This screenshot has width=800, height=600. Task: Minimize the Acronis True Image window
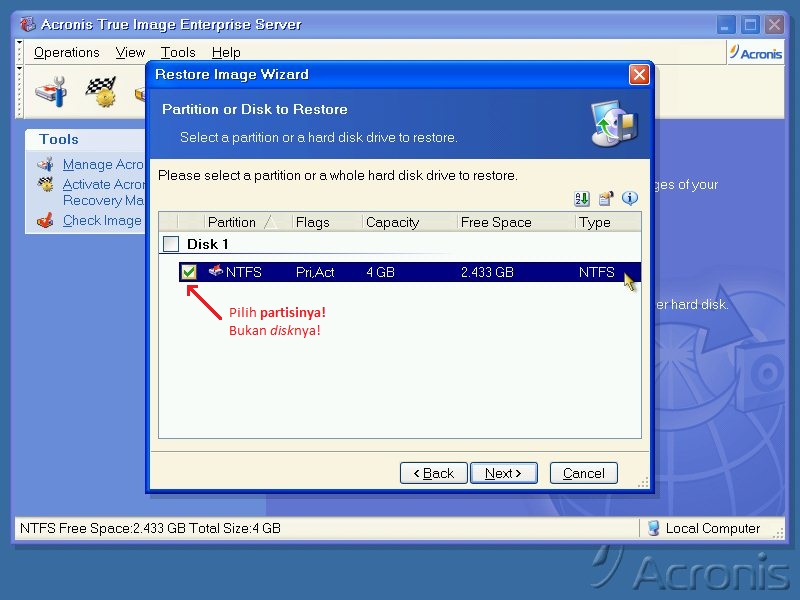click(x=726, y=24)
